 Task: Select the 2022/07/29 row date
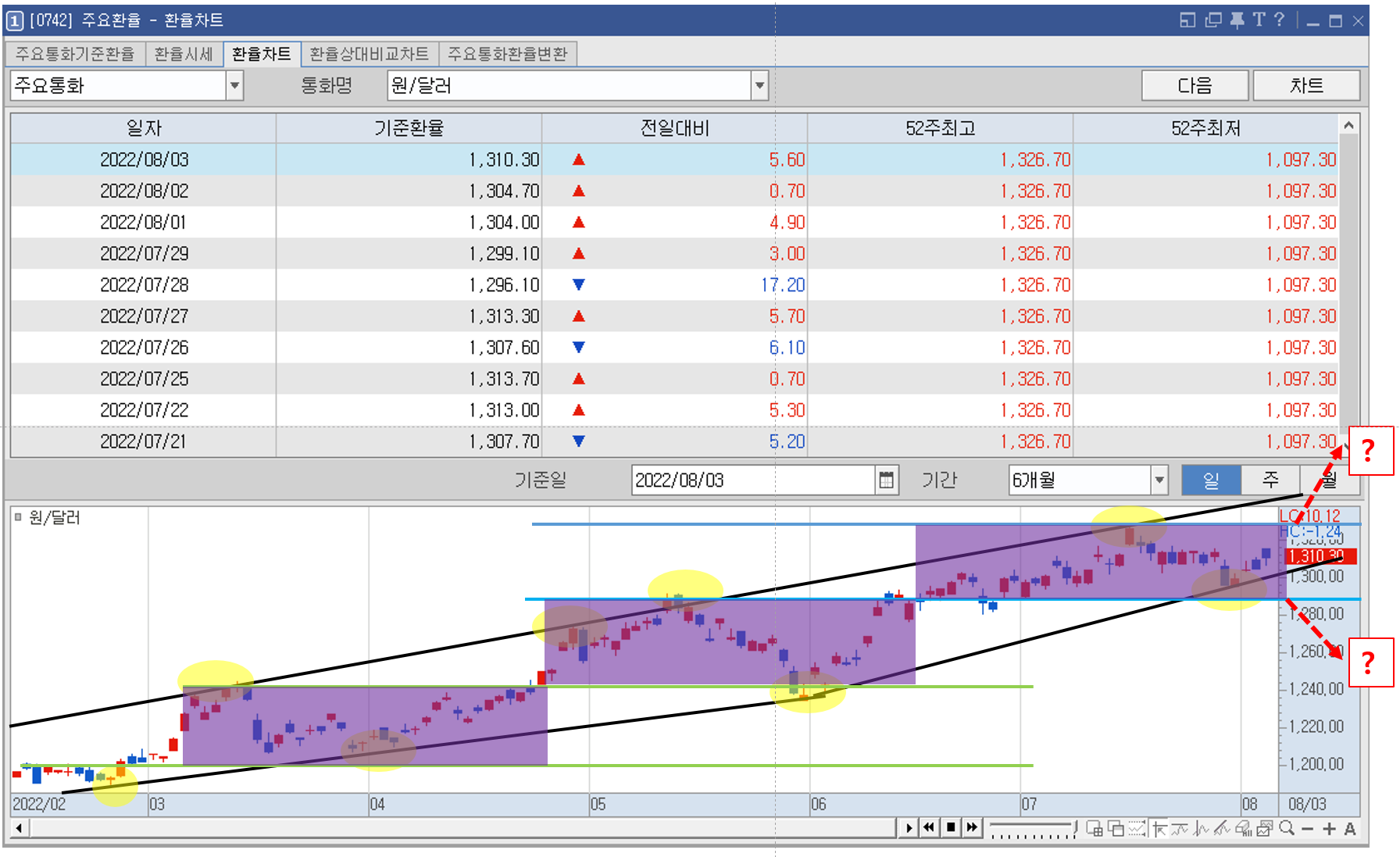pyautogui.click(x=145, y=253)
